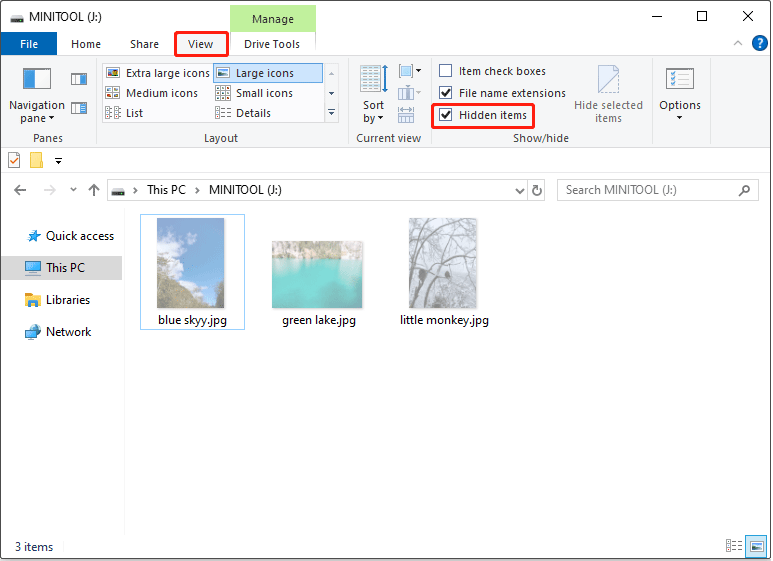Select Large icons layout

click(268, 73)
